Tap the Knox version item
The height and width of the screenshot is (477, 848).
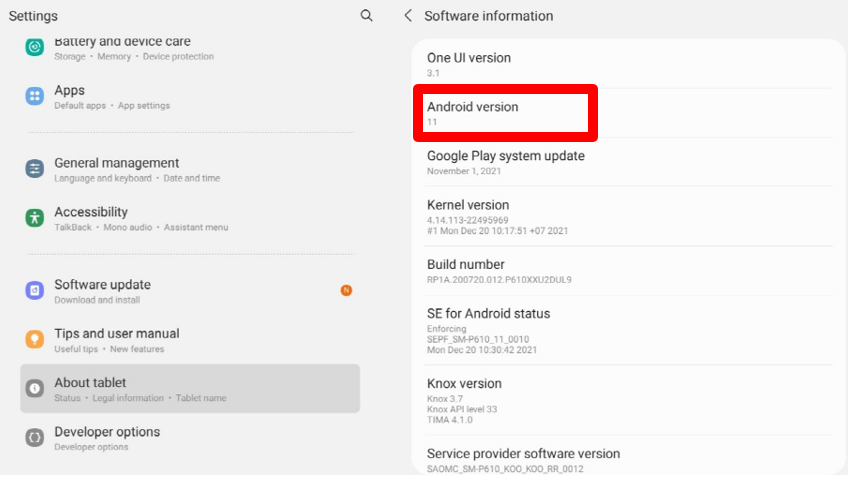click(x=620, y=400)
